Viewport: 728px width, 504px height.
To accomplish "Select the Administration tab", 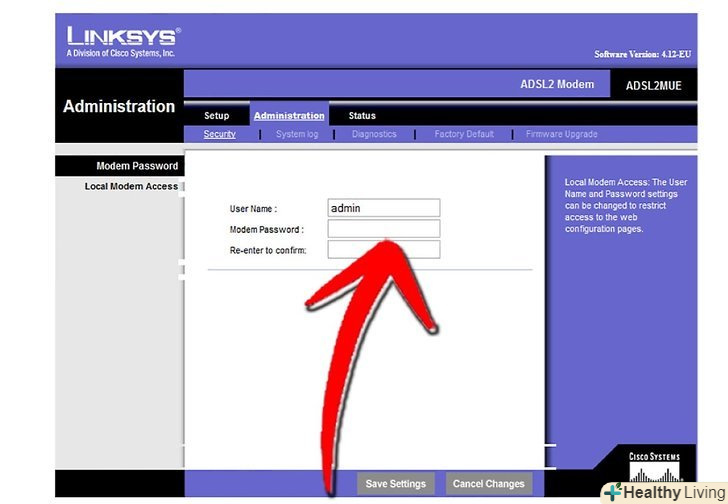I will 289,116.
